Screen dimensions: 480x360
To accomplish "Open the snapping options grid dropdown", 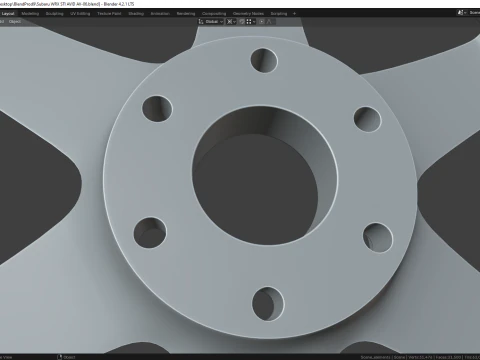I will pyautogui.click(x=251, y=22).
